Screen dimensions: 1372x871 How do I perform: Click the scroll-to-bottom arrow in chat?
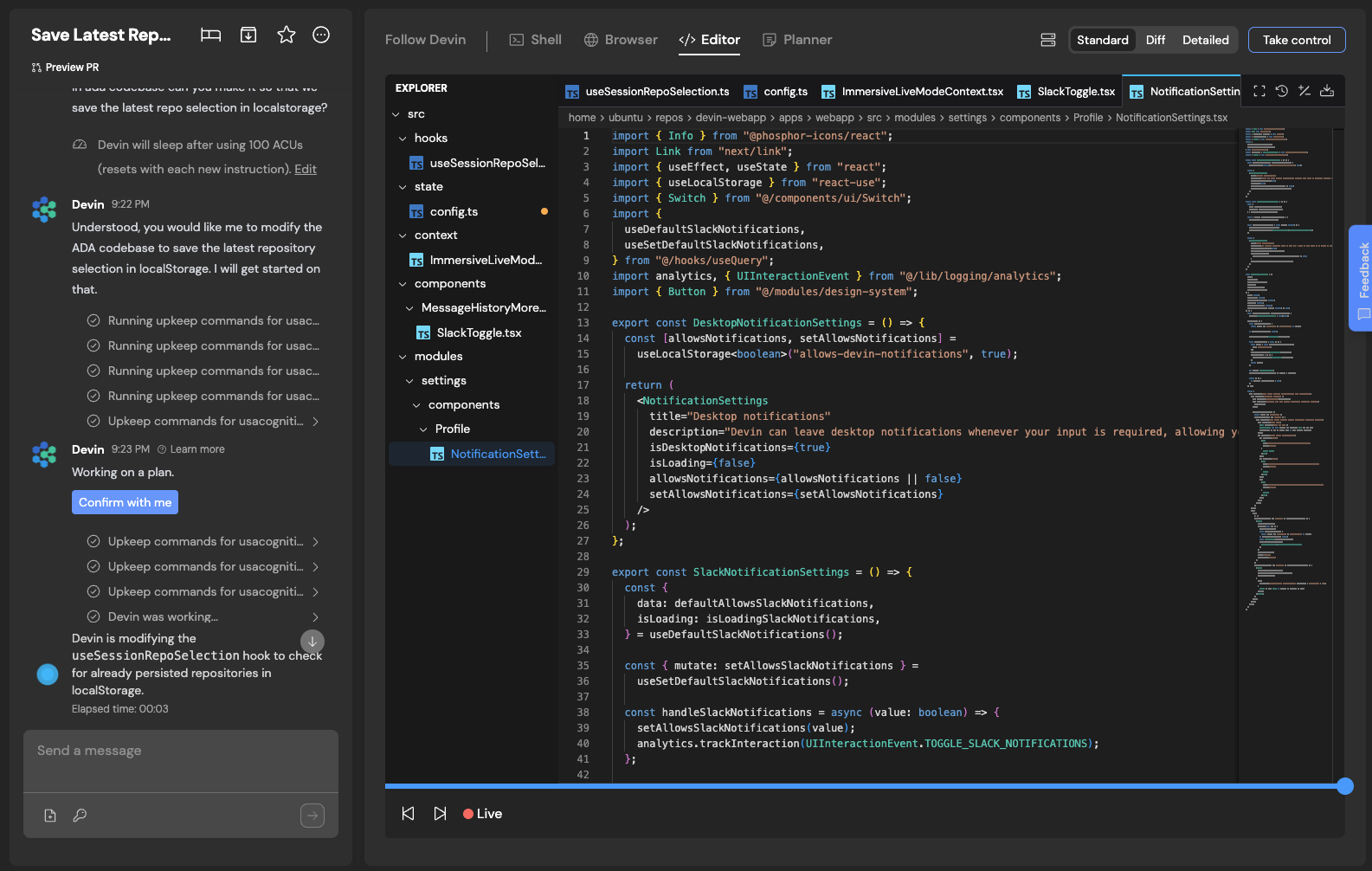pyautogui.click(x=312, y=642)
